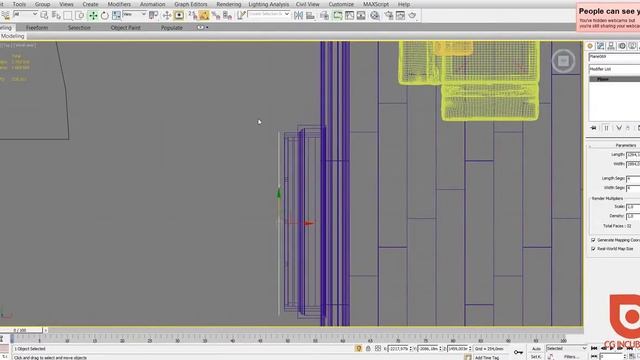640x360 pixels.
Task: Activate the Select and Rotate tool
Action: tap(105, 16)
